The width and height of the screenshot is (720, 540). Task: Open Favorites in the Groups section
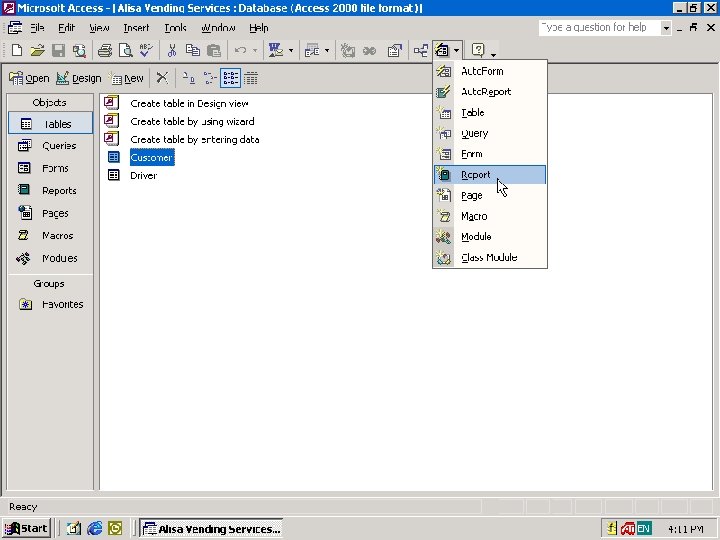click(50, 304)
